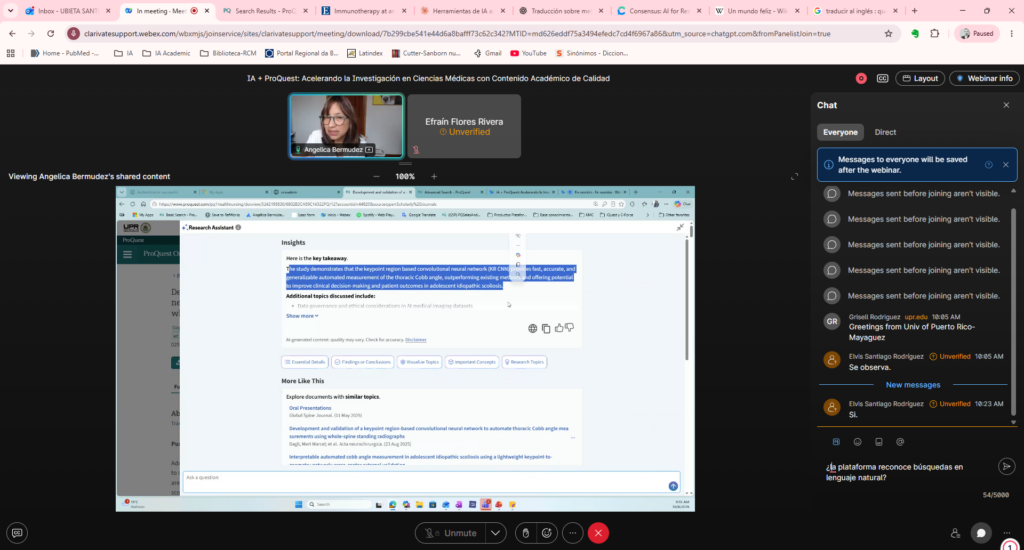Open the Layout options
The image size is (1024, 550).
(x=920, y=78)
